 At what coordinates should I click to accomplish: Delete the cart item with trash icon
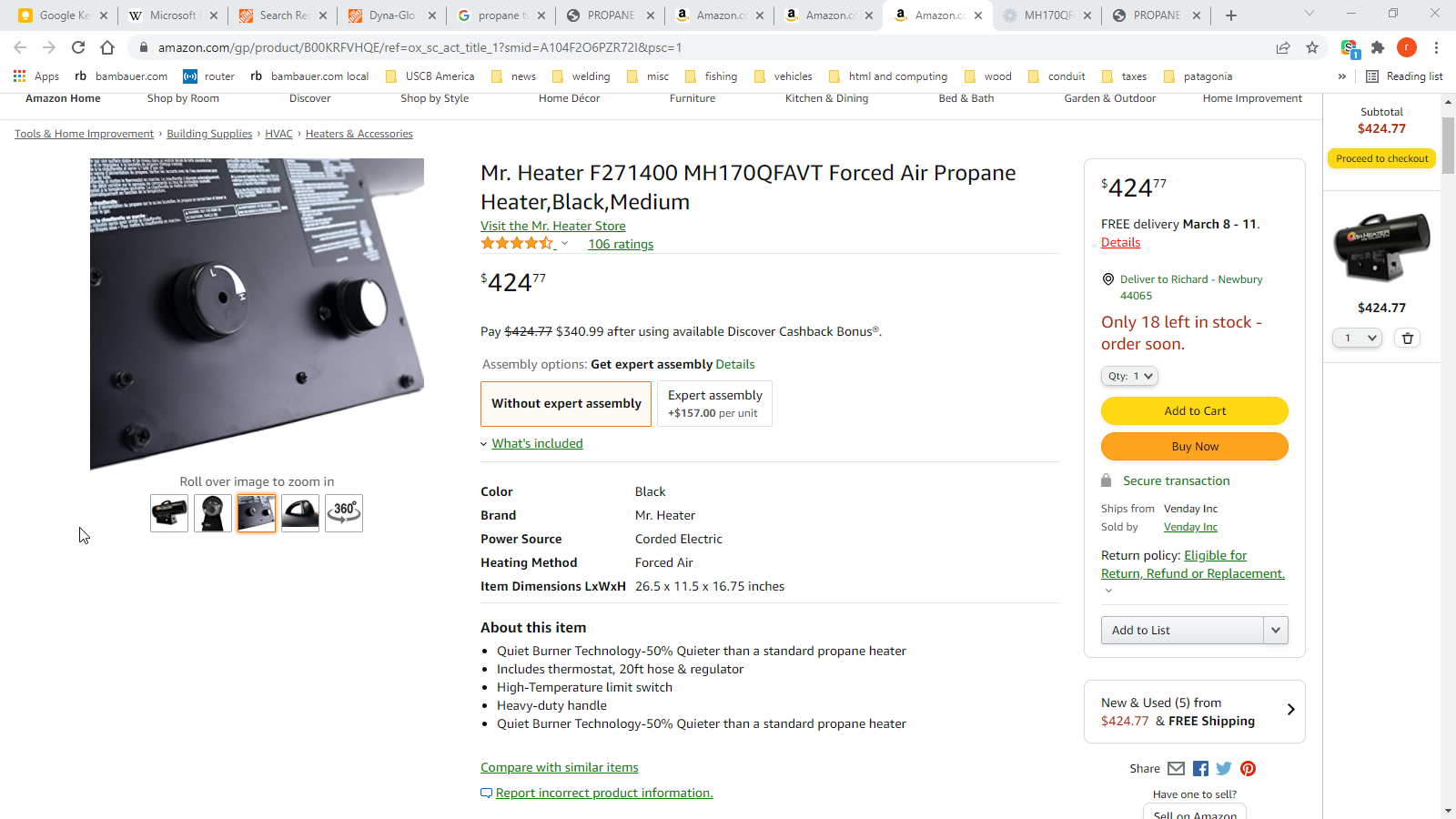coord(1408,339)
